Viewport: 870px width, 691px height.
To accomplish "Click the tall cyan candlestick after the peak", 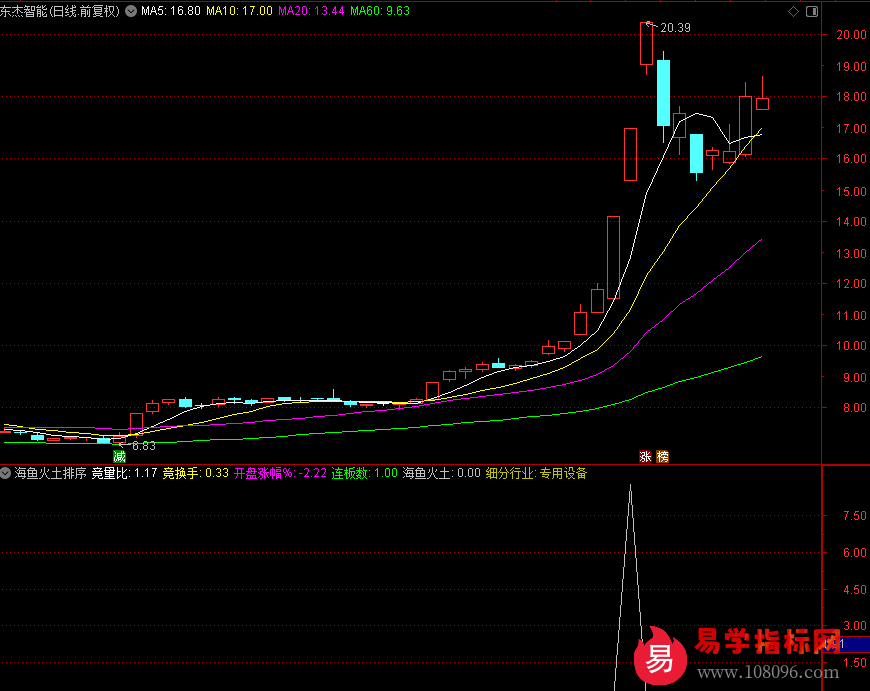I will point(663,92).
